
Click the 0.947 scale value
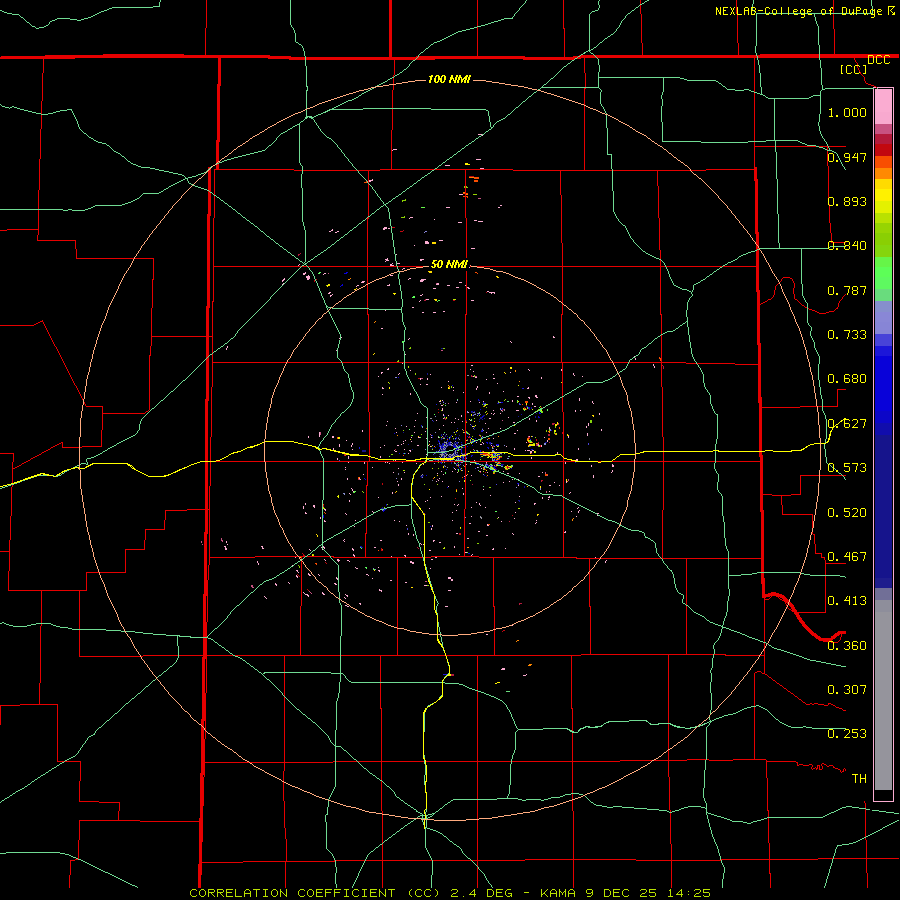847,157
